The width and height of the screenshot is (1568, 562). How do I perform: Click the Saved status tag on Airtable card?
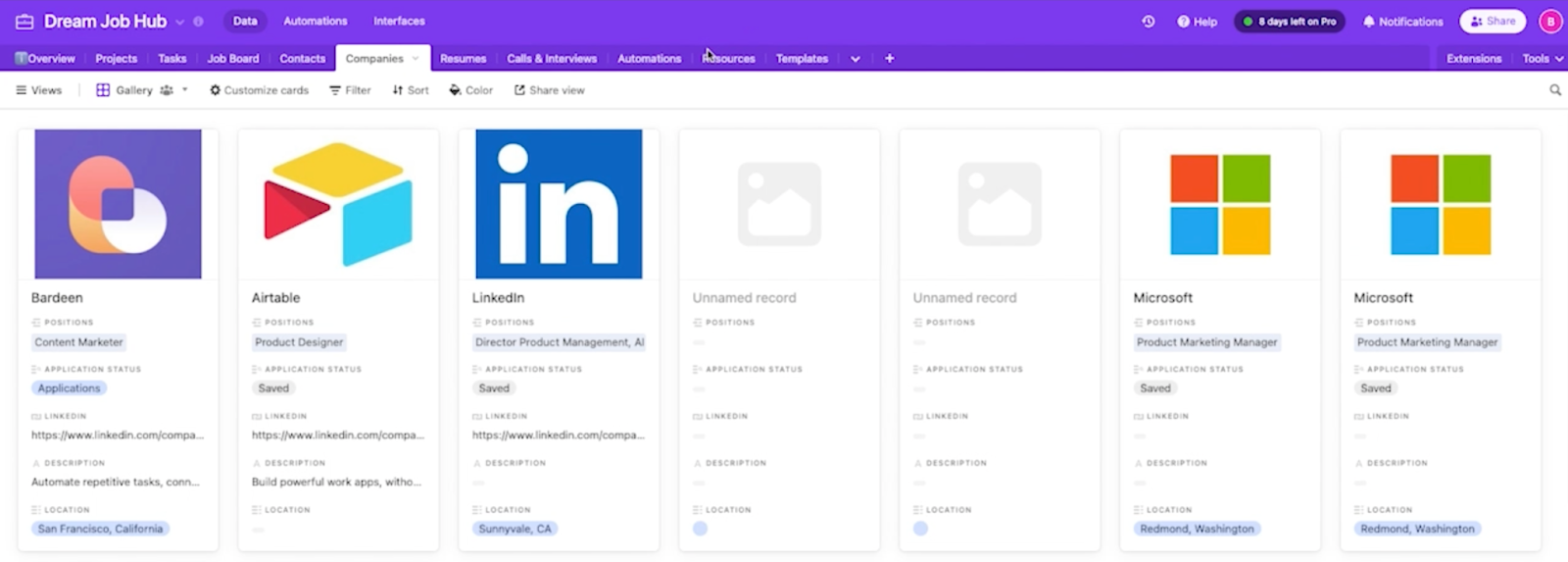click(x=273, y=388)
